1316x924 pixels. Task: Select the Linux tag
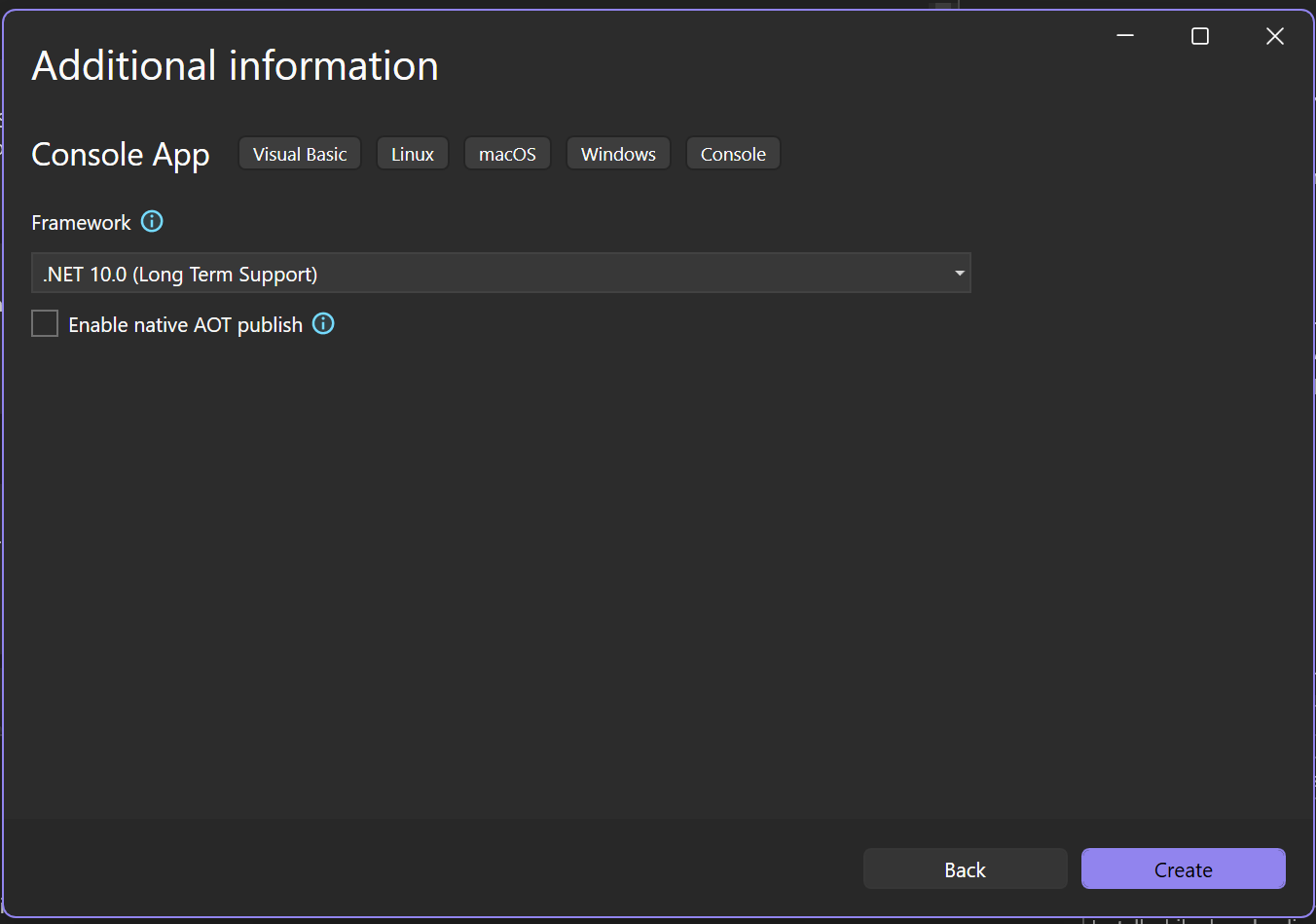(412, 153)
